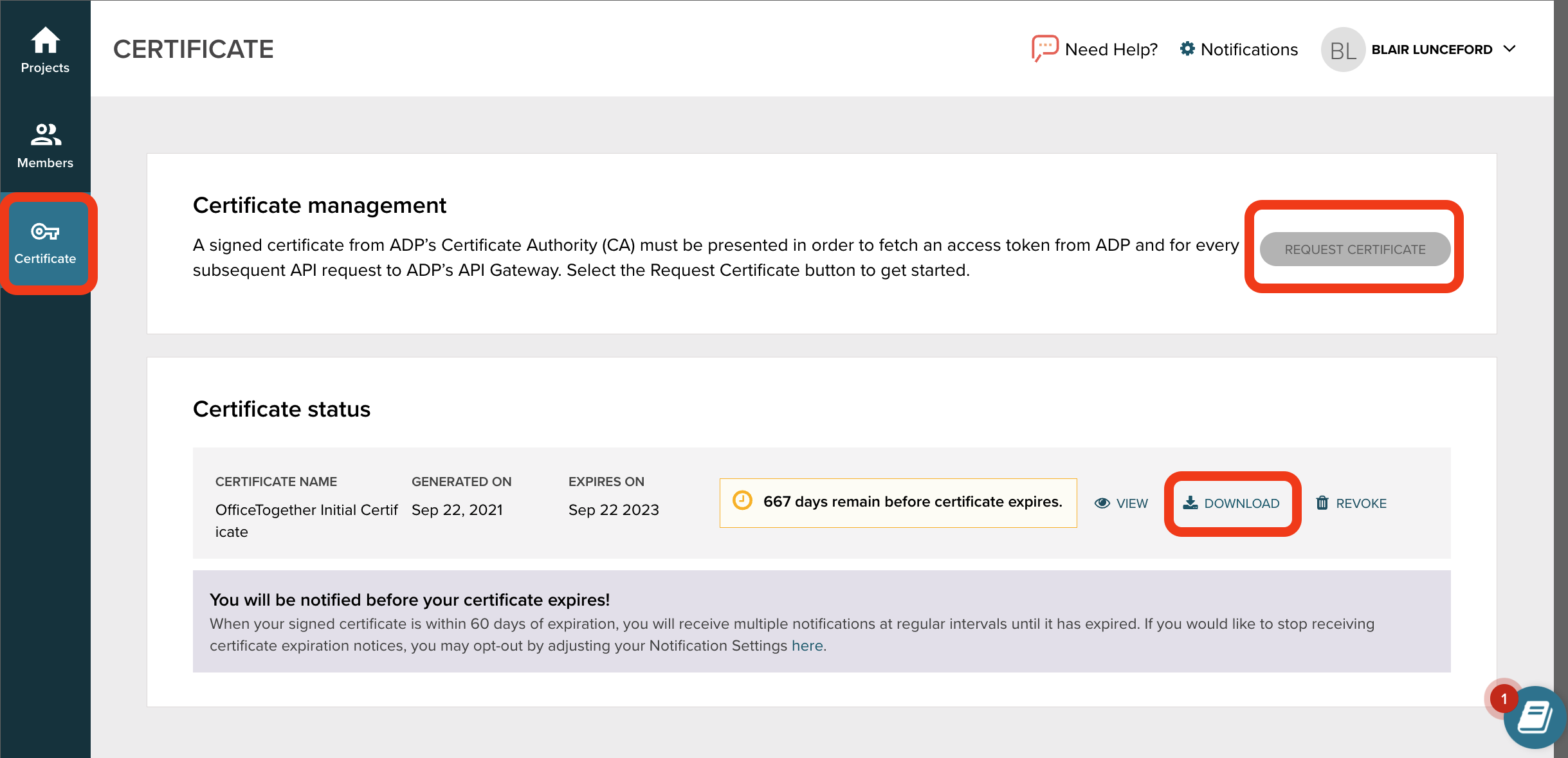This screenshot has height=758, width=1568.
Task: Click the Blair Lunceford username
Action: (x=1432, y=50)
